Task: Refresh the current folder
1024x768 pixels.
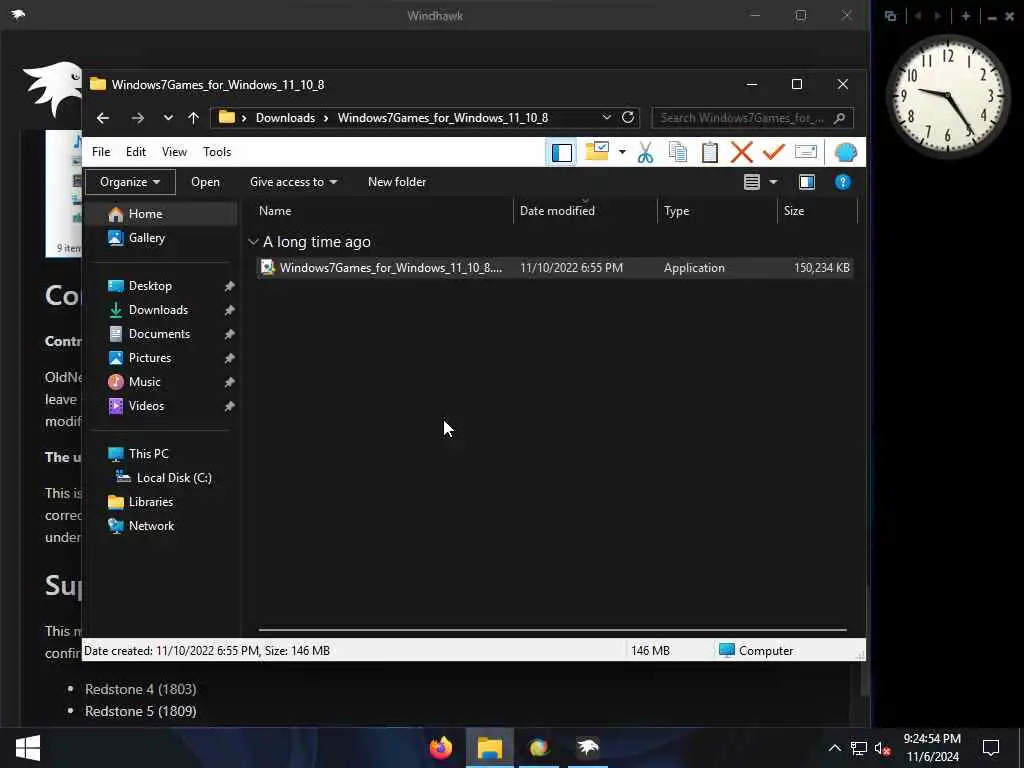Action: 628,118
